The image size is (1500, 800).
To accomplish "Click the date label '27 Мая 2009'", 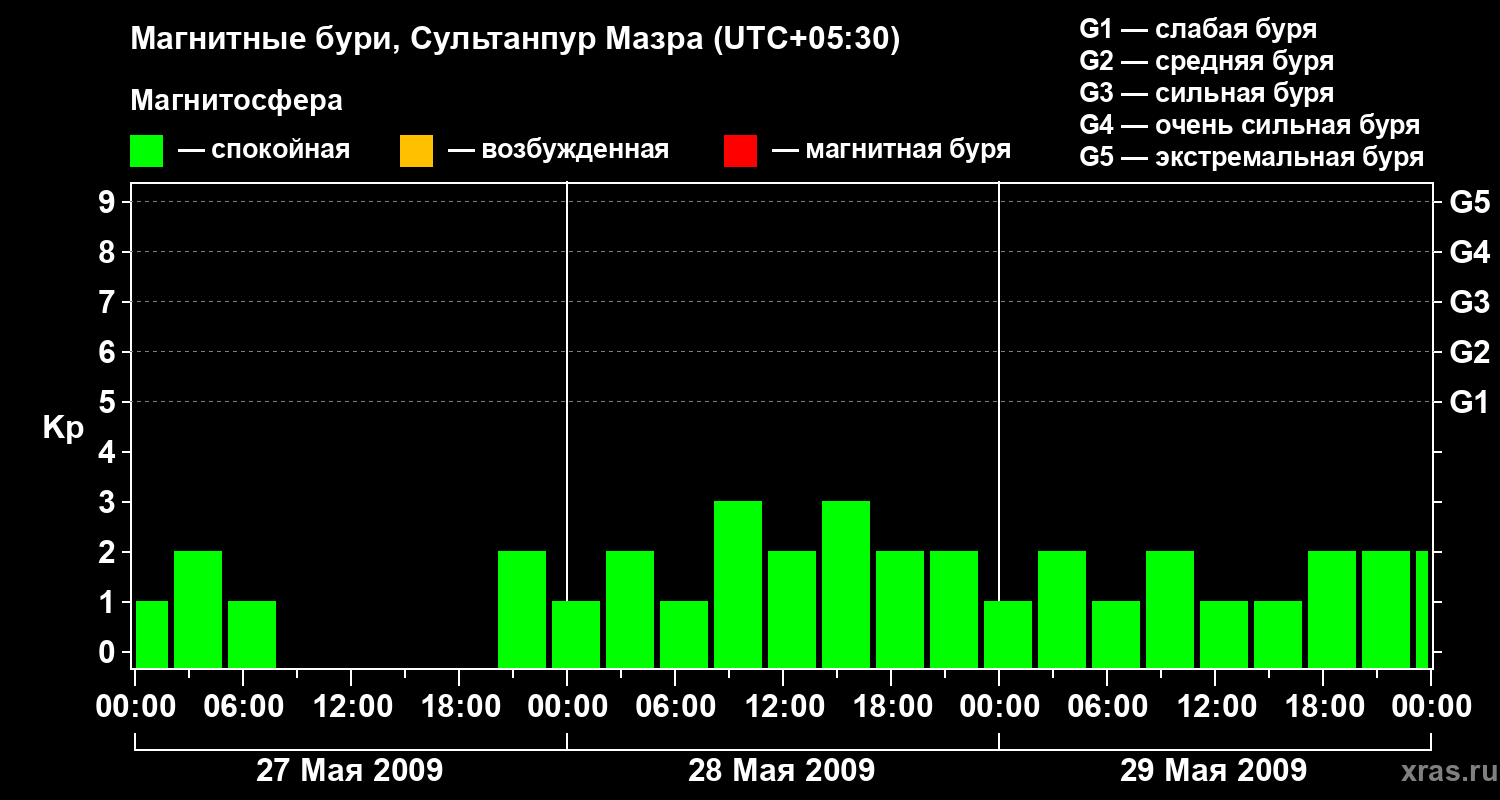I will 350,770.
